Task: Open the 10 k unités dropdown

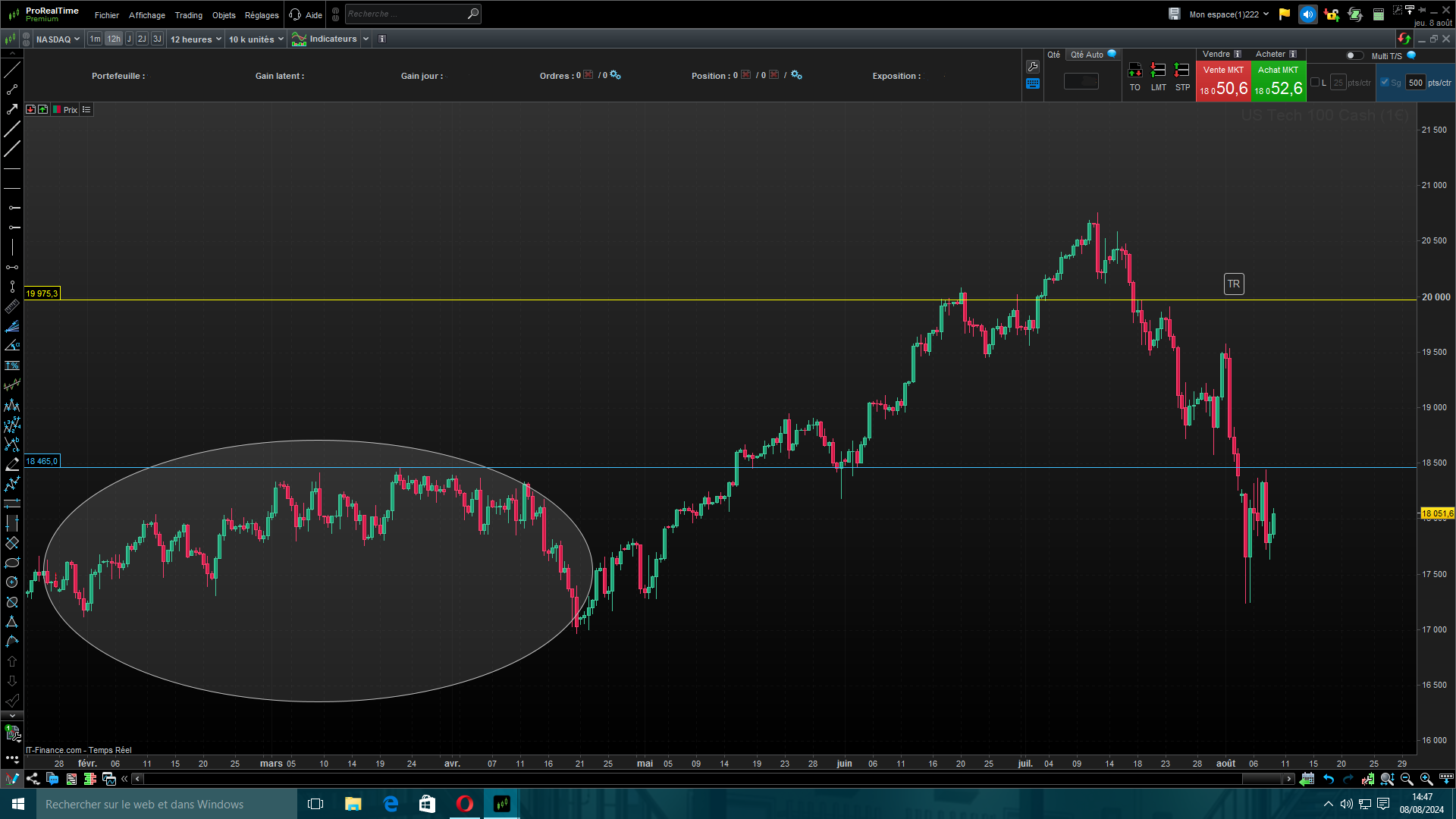Action: click(x=256, y=39)
